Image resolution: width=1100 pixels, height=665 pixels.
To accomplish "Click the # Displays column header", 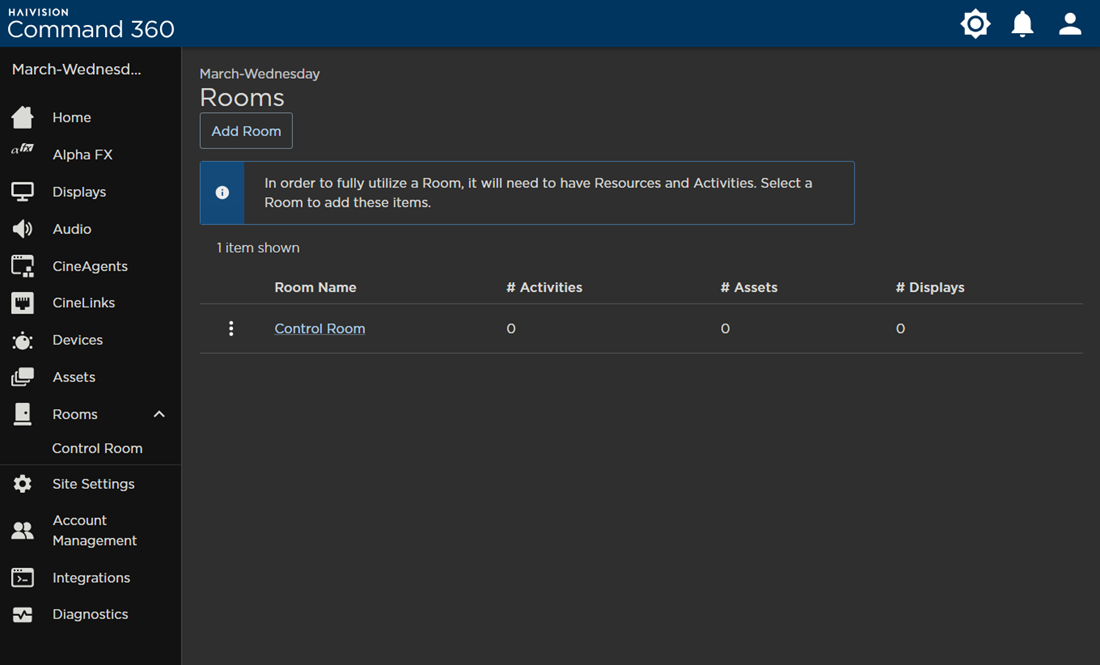I will (x=930, y=287).
